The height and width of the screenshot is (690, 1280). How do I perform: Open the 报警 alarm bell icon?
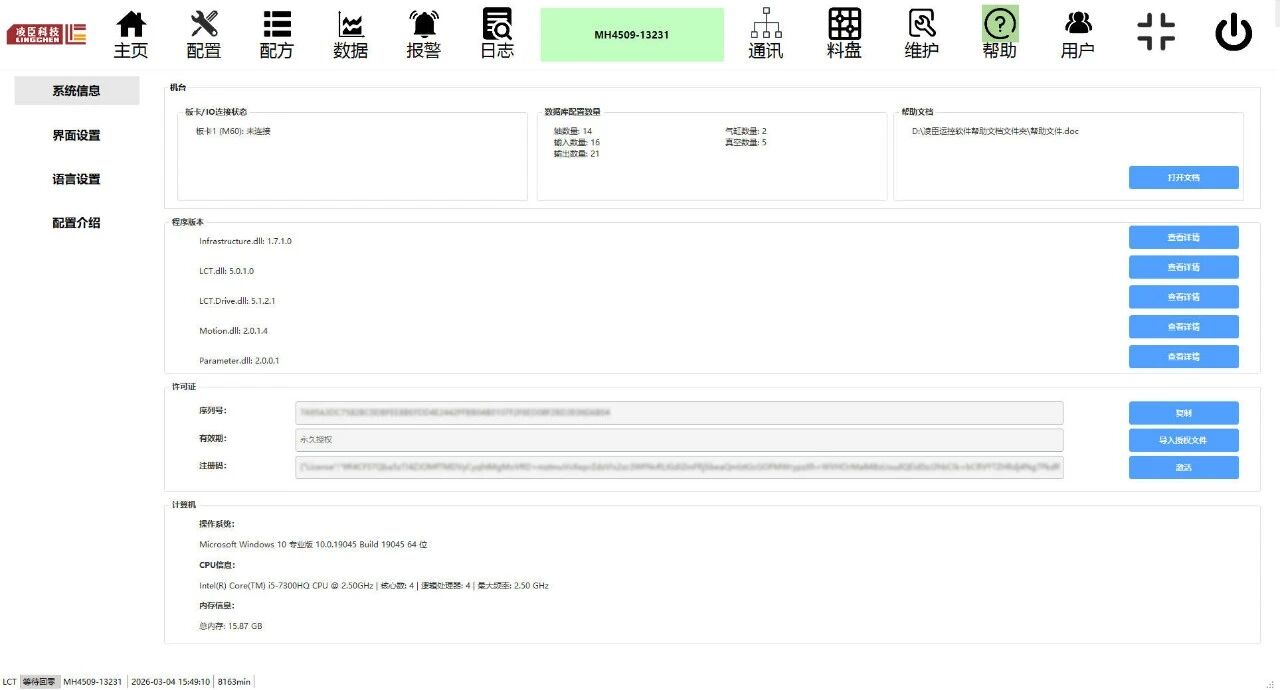(424, 35)
